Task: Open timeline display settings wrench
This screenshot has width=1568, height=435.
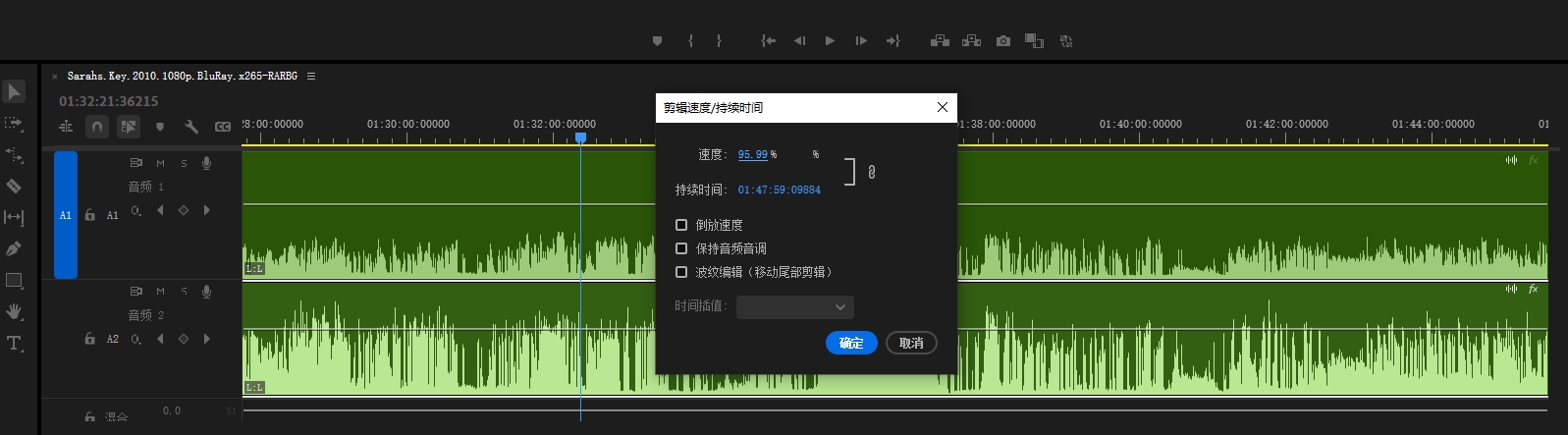Action: (191, 127)
